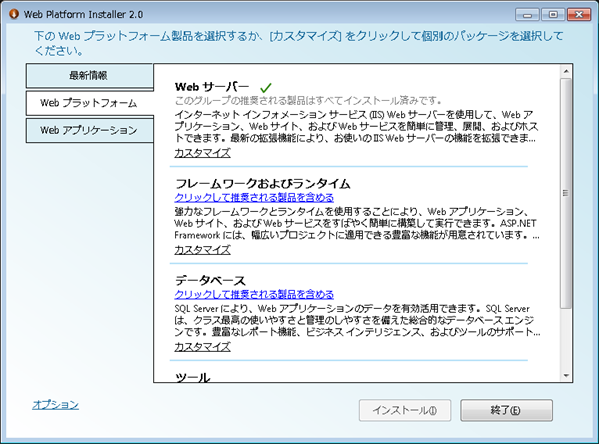Click the green checkmark beside Web サーバー
The width and height of the screenshot is (599, 444).
coord(266,88)
